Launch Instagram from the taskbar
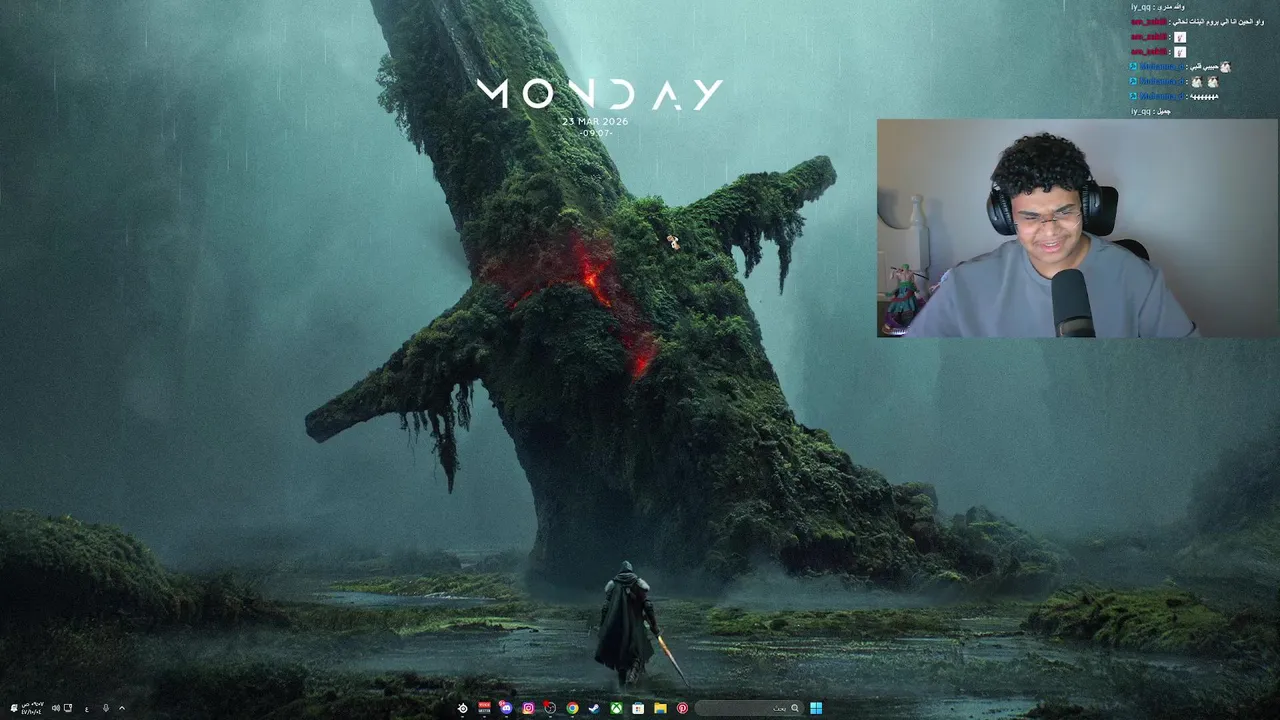Image resolution: width=1280 pixels, height=720 pixels. point(528,708)
